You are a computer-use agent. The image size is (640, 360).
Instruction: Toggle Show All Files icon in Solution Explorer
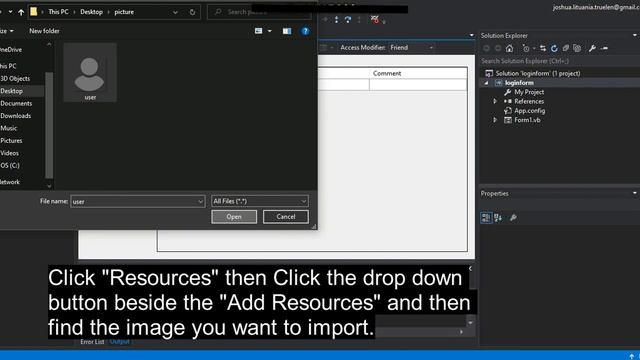pyautogui.click(x=577, y=49)
